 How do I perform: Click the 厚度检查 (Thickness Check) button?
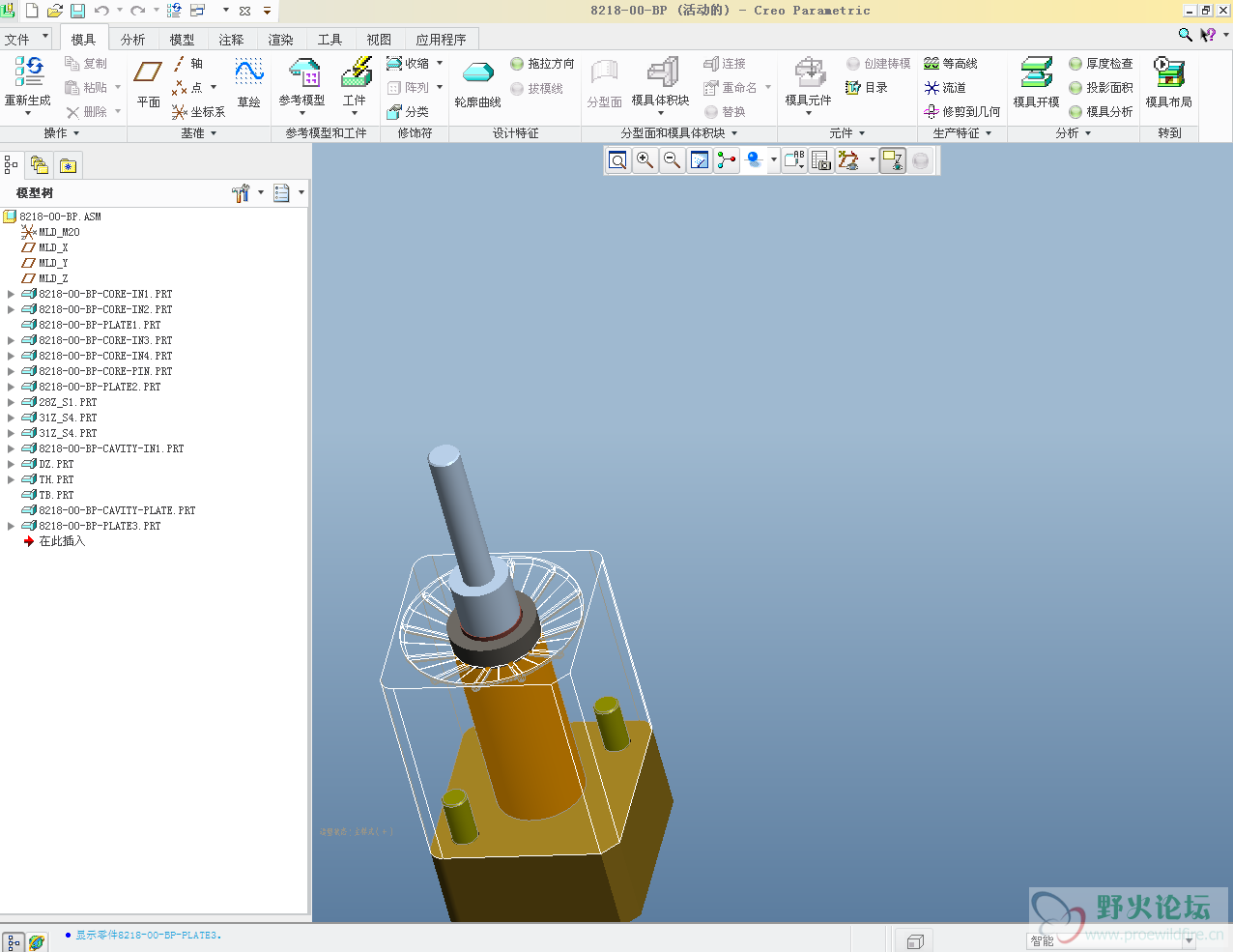tap(1101, 64)
